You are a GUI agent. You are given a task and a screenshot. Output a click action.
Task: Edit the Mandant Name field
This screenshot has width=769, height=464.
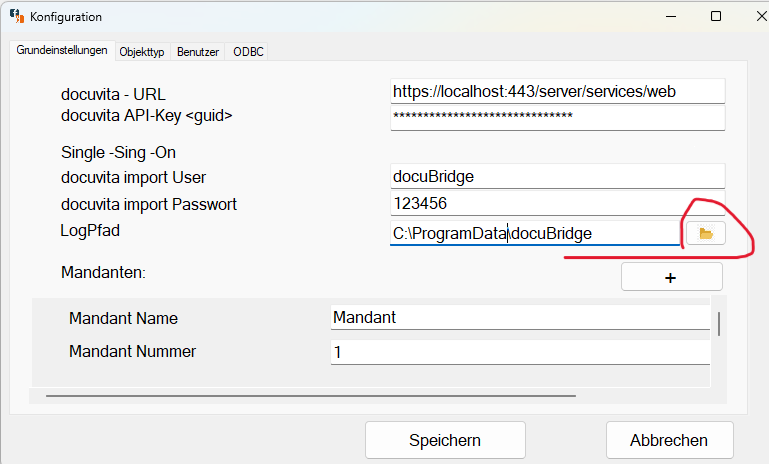point(520,317)
